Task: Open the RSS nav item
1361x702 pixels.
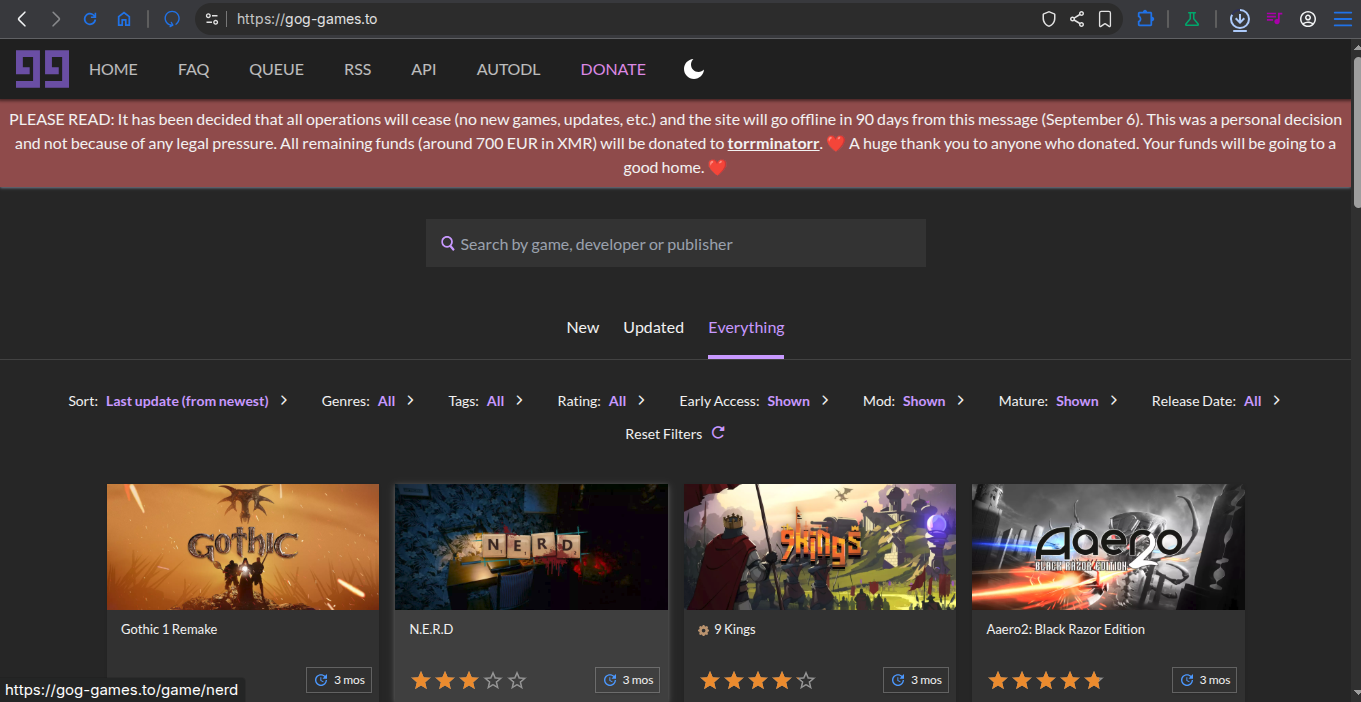Action: [x=357, y=69]
